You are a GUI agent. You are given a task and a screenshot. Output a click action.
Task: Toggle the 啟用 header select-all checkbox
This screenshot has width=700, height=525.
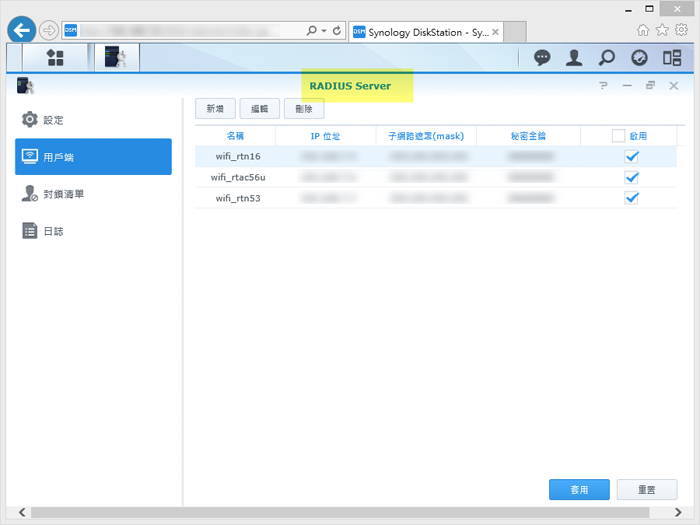click(x=618, y=136)
